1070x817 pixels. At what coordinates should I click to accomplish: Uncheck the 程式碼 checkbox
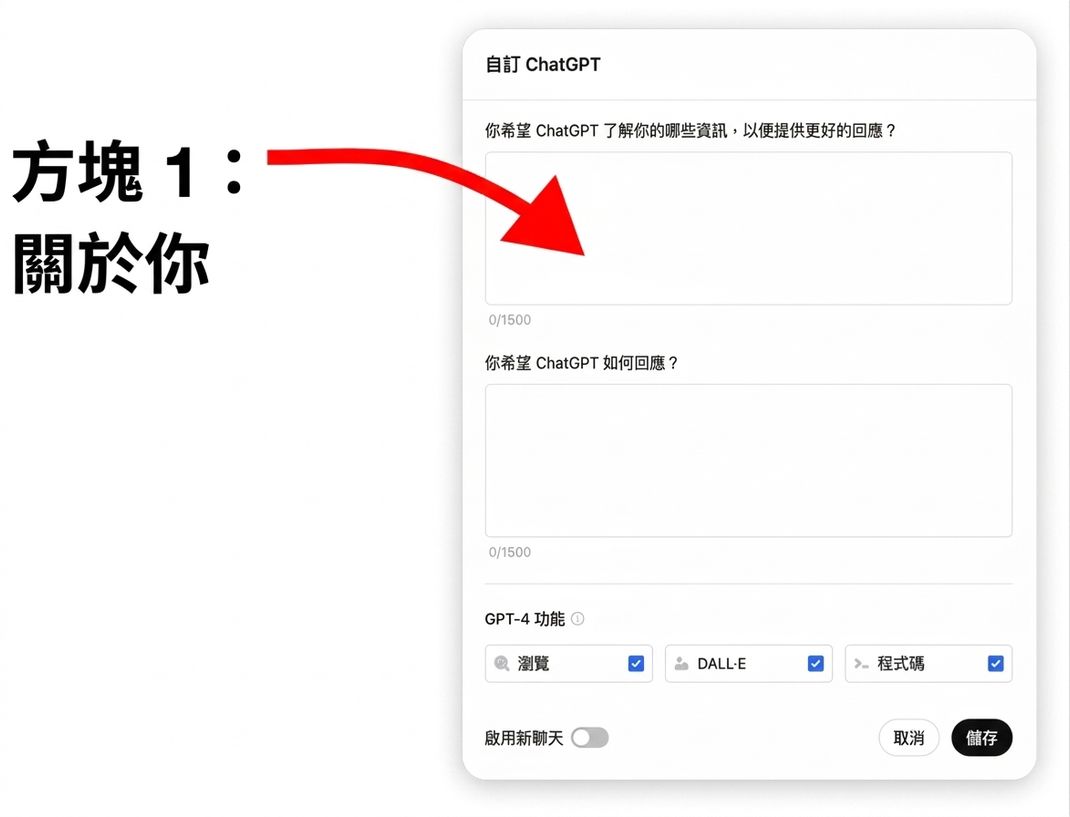tap(996, 663)
